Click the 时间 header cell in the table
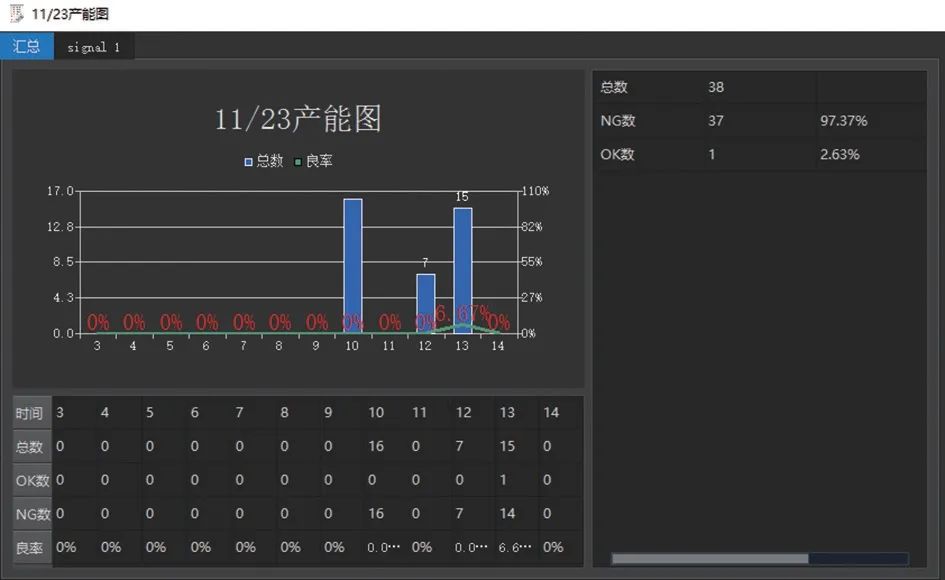The height and width of the screenshot is (580, 945). (x=30, y=412)
